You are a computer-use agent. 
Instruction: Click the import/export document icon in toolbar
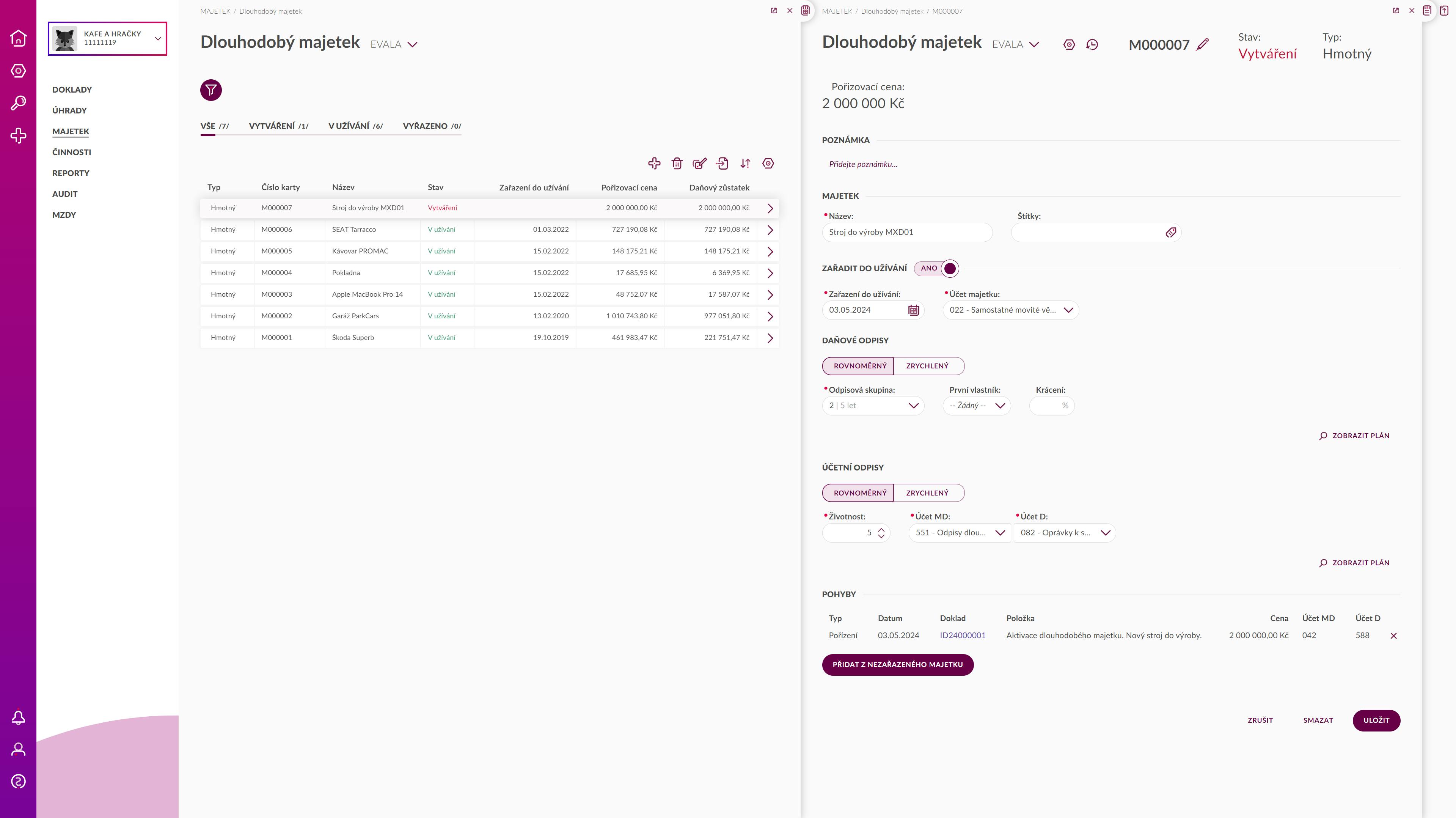723,164
